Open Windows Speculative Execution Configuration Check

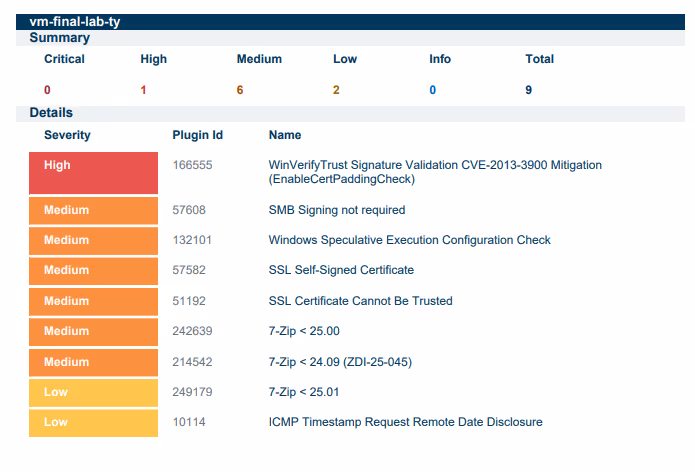(x=410, y=240)
